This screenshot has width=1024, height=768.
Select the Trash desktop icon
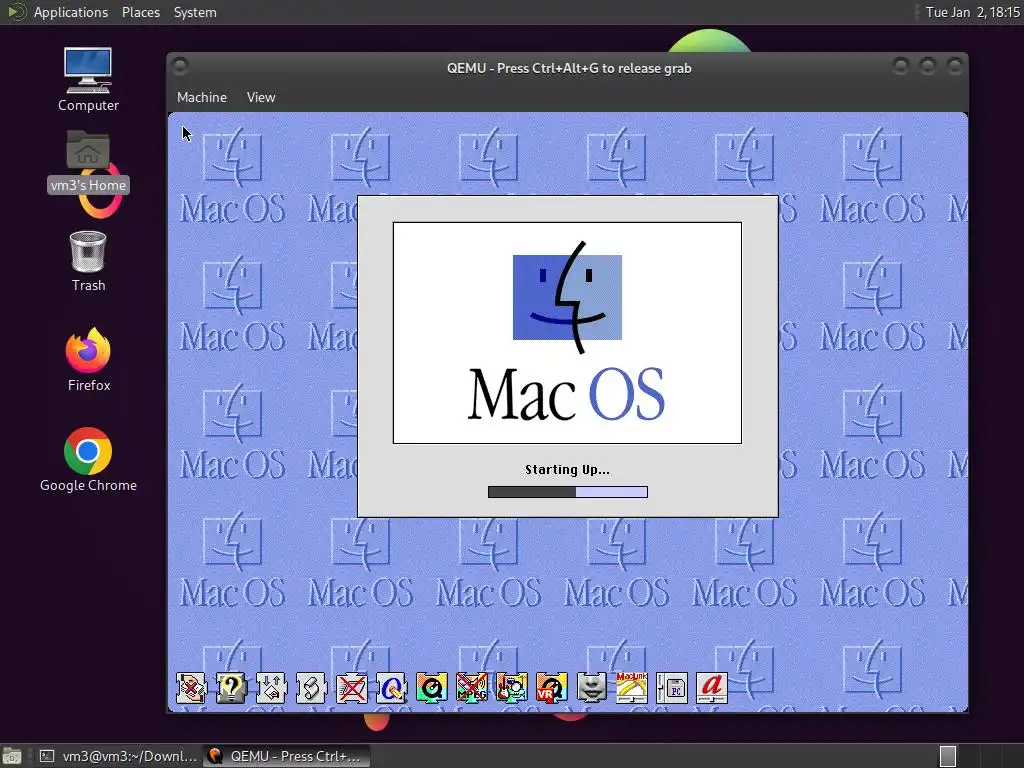click(88, 261)
